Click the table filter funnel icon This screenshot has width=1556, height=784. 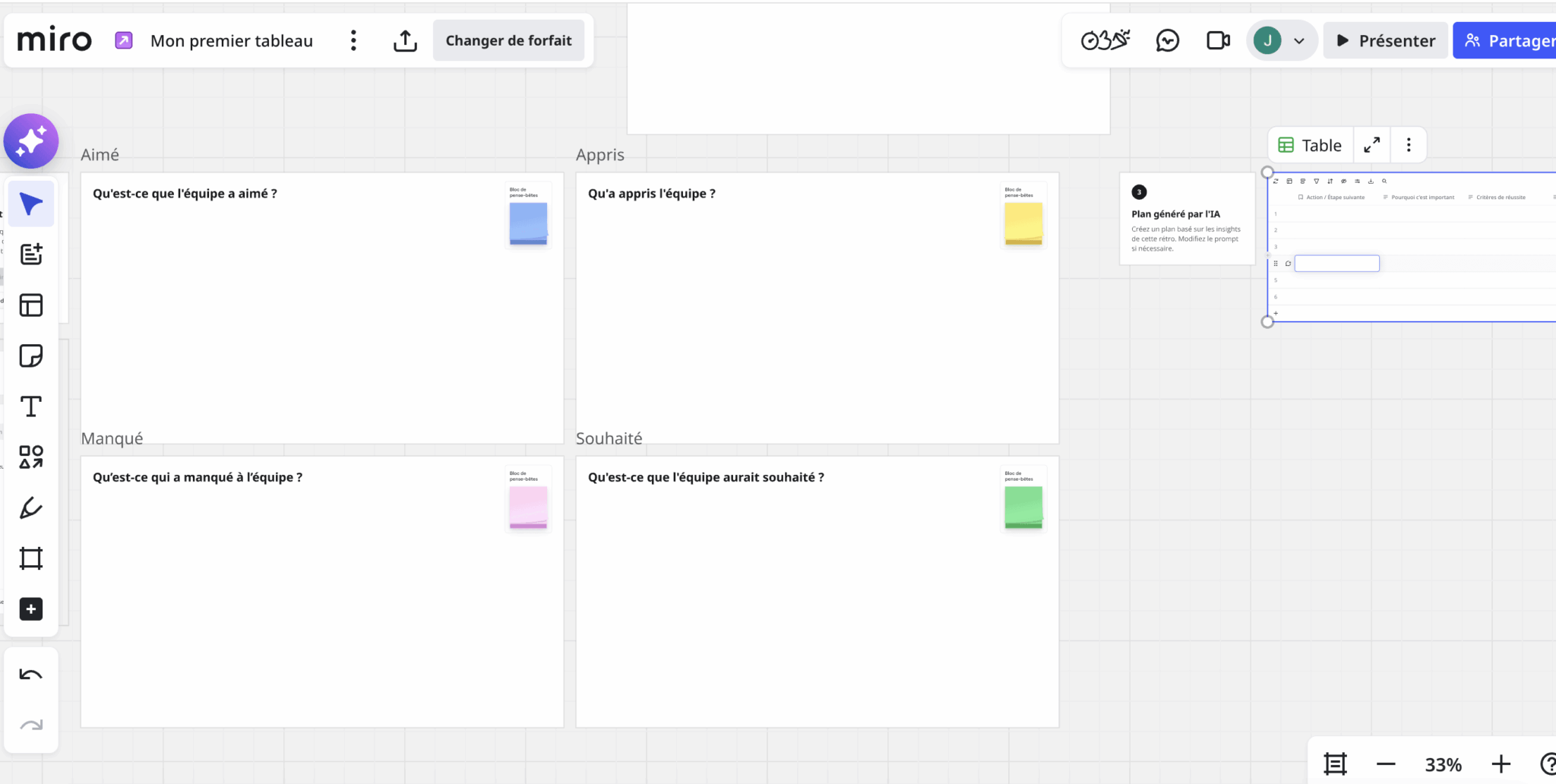tap(1317, 181)
